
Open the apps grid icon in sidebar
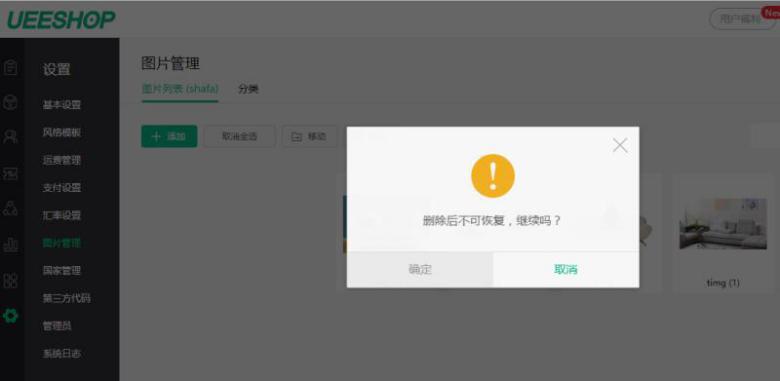pos(10,281)
